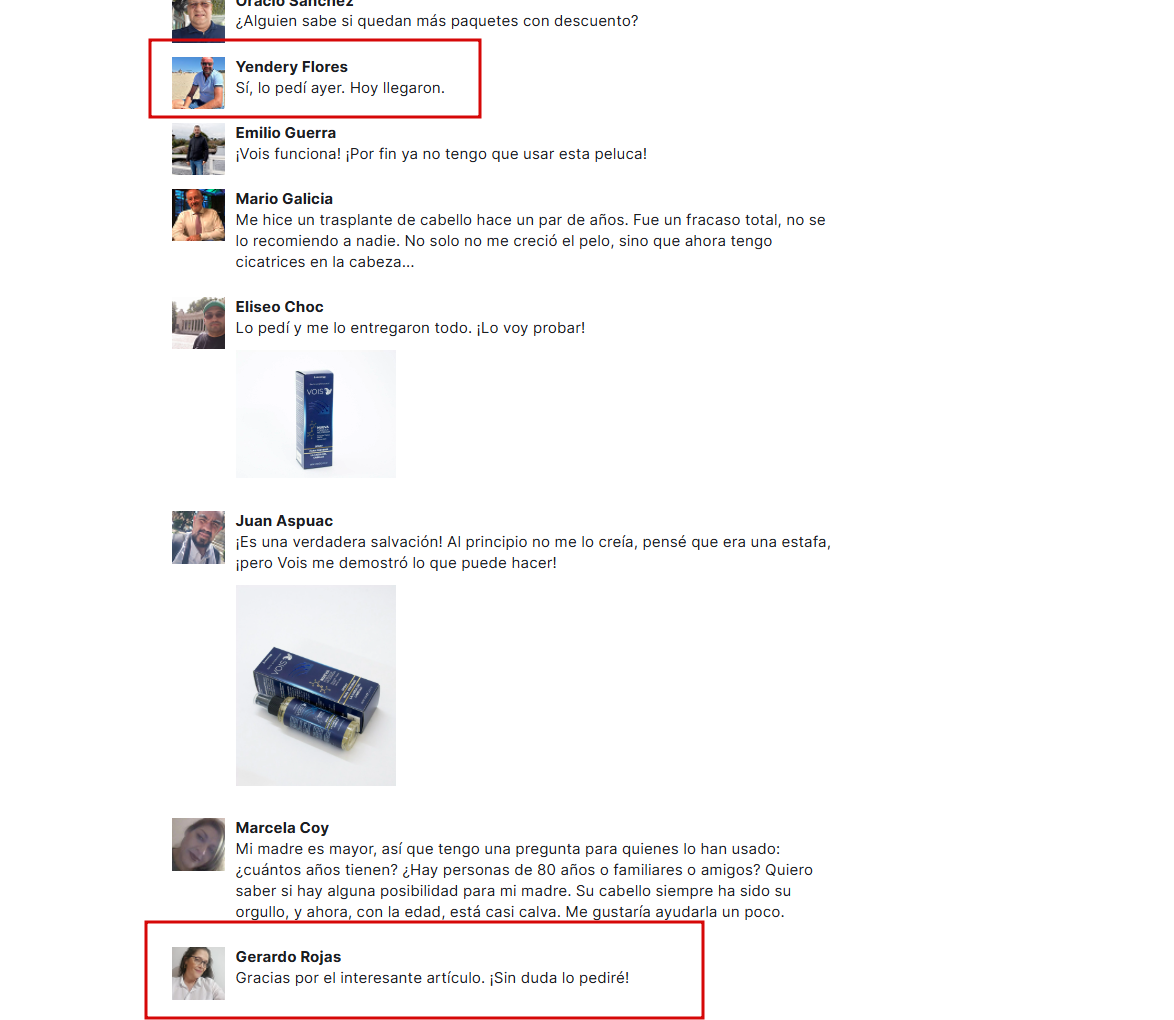Click Gerardo Rojas profile avatar

(198, 973)
